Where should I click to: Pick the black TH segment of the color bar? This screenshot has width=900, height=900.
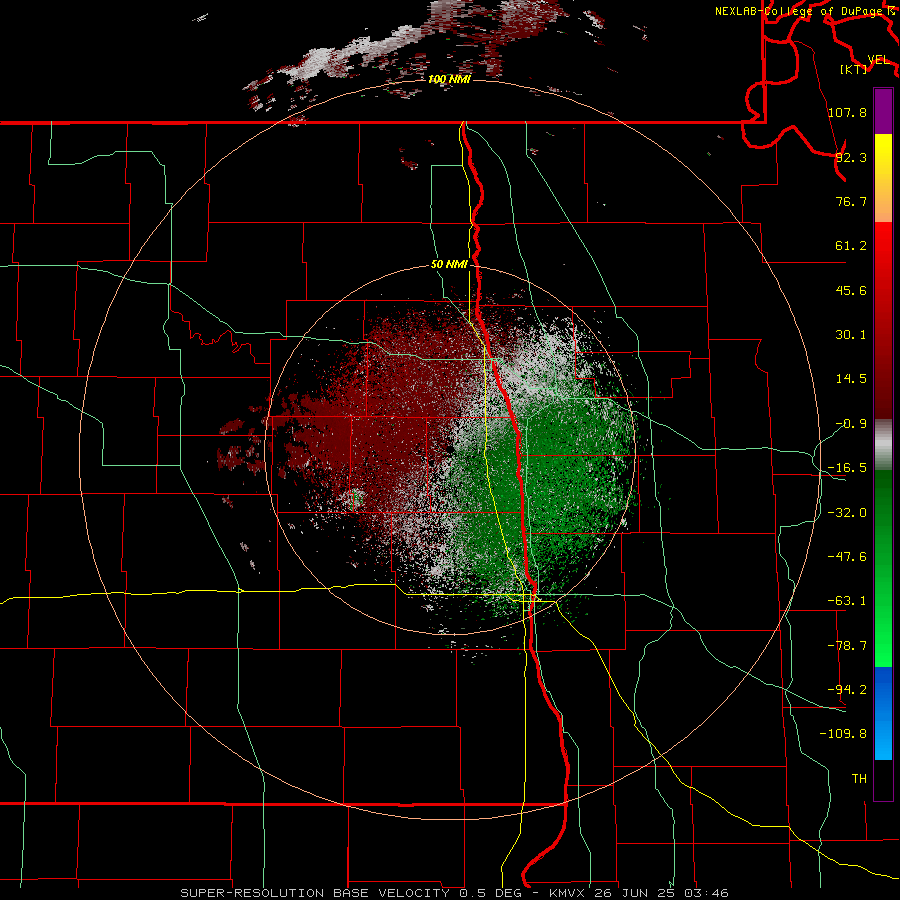(883, 779)
